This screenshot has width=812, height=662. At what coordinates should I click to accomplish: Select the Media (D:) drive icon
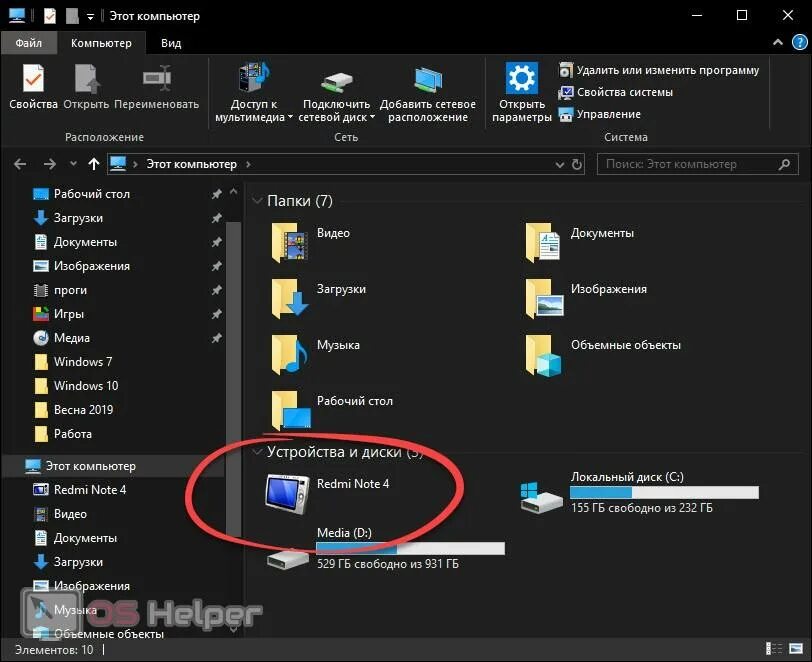pyautogui.click(x=288, y=559)
